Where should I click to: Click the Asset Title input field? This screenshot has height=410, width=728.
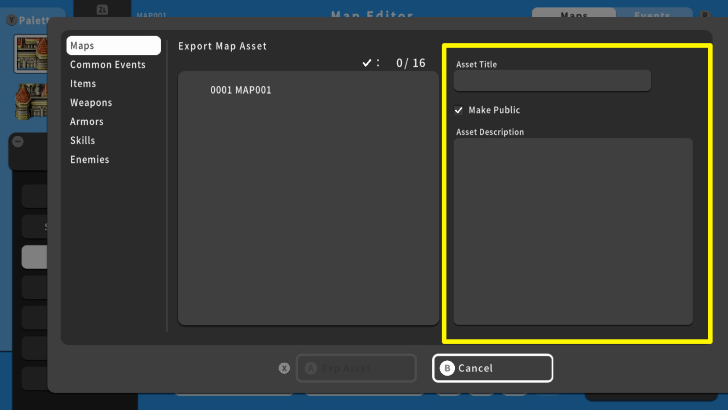coord(553,81)
